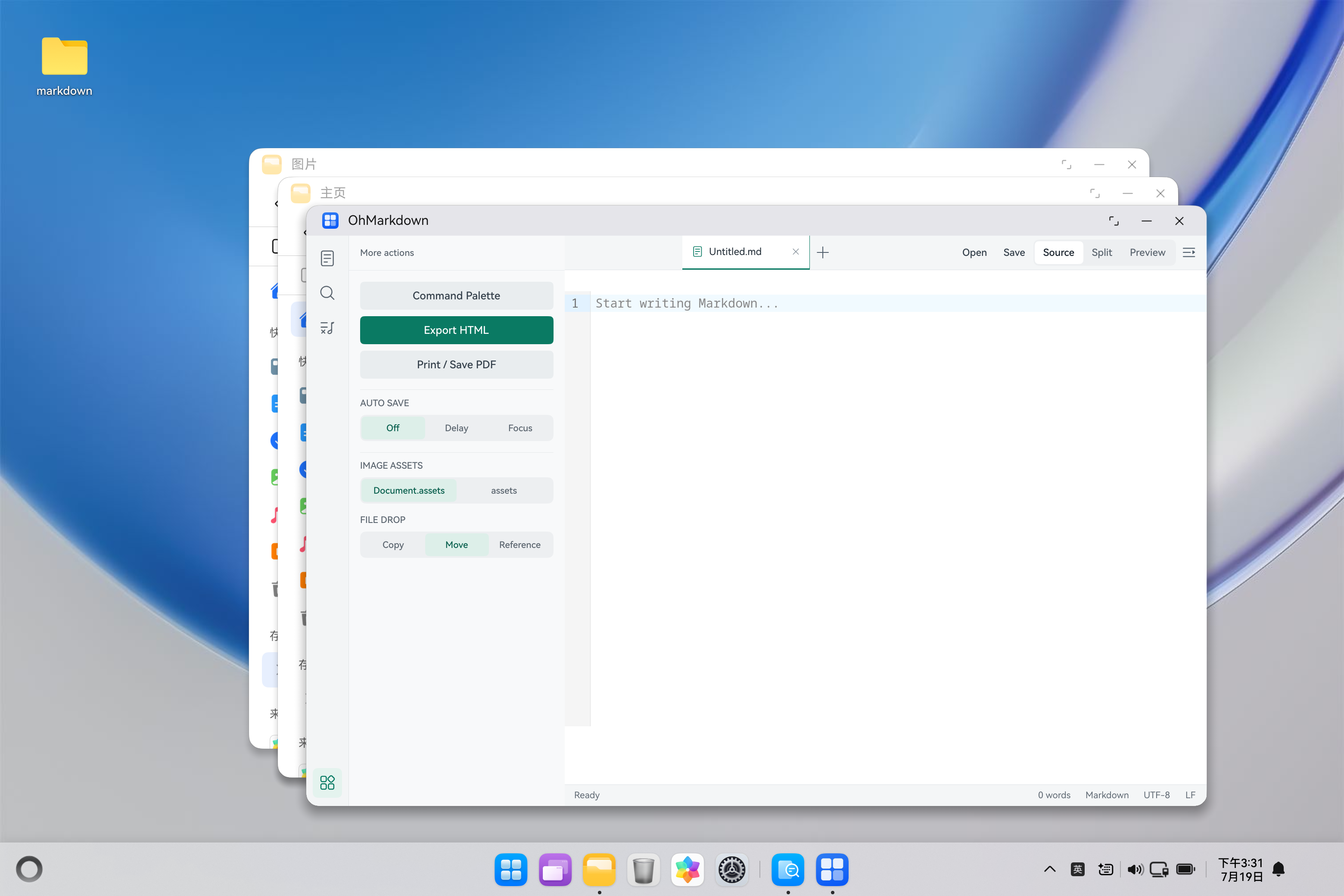
Task: Click the UTF-8 encoding status entry
Action: pos(1157,795)
